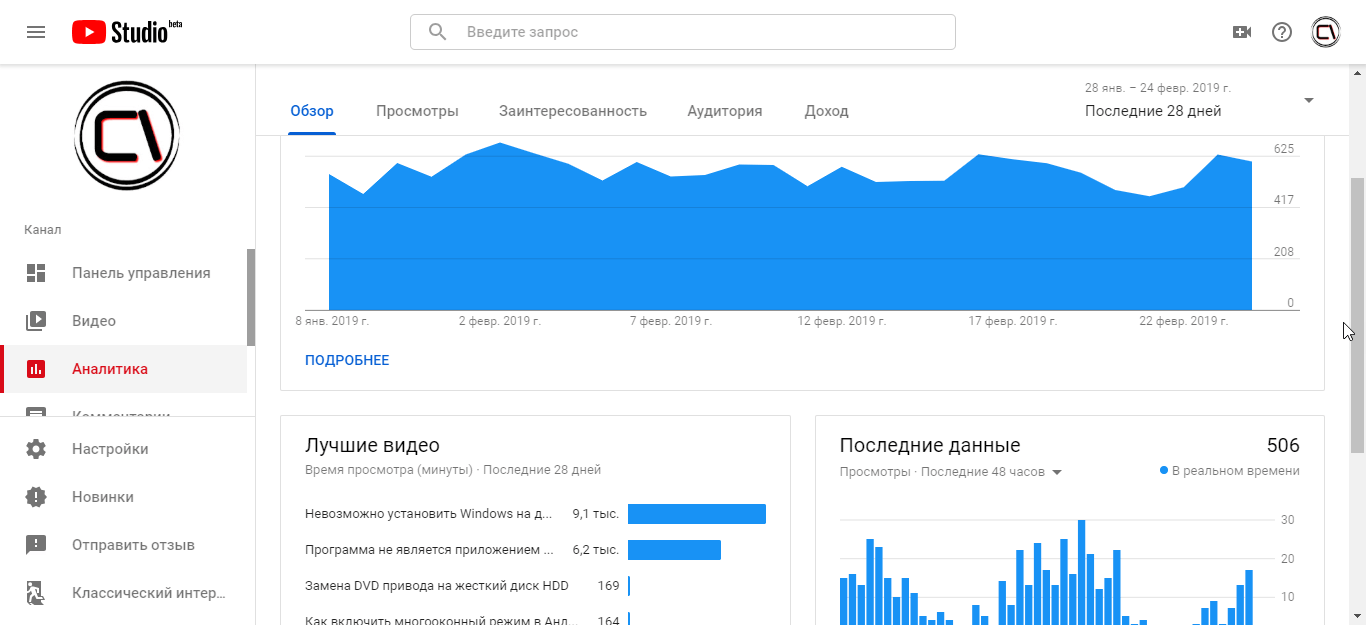1366x625 pixels.
Task: Open video Программа не является приложением
Action: pyautogui.click(x=429, y=550)
